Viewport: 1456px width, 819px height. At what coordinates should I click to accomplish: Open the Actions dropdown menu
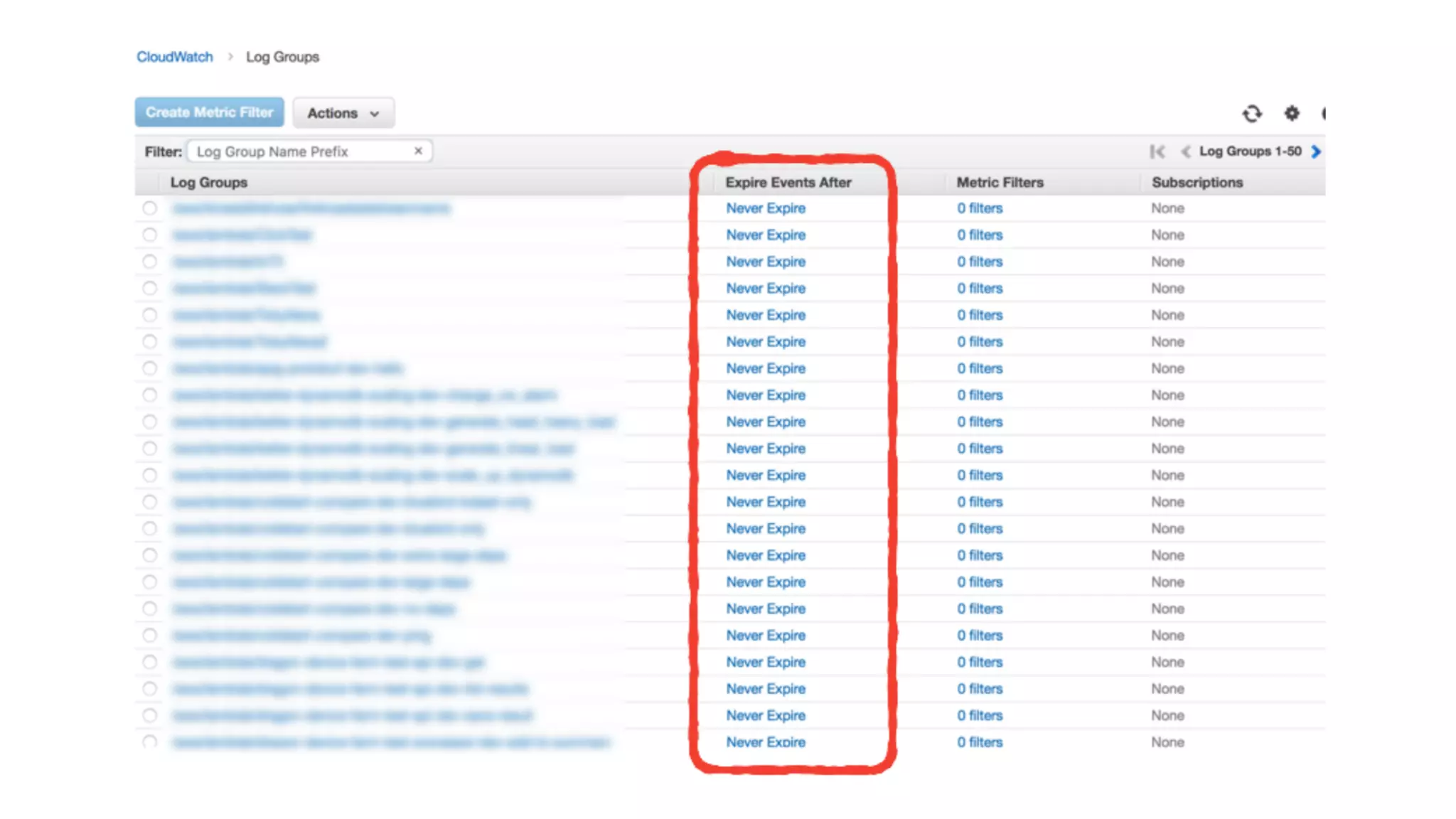[x=343, y=113]
